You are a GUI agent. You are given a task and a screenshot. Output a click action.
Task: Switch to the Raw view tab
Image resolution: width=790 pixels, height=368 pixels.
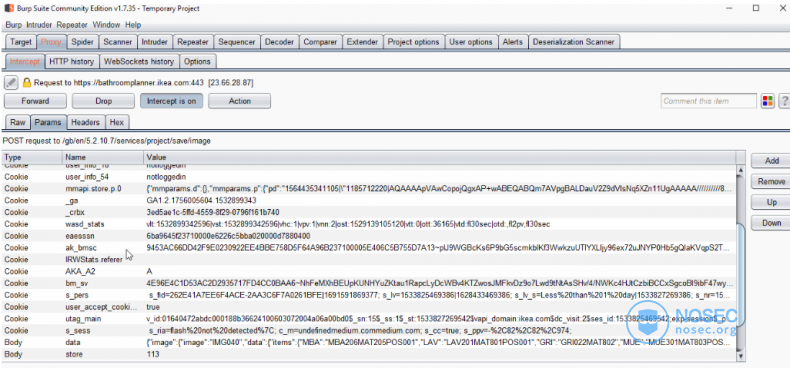(x=18, y=122)
